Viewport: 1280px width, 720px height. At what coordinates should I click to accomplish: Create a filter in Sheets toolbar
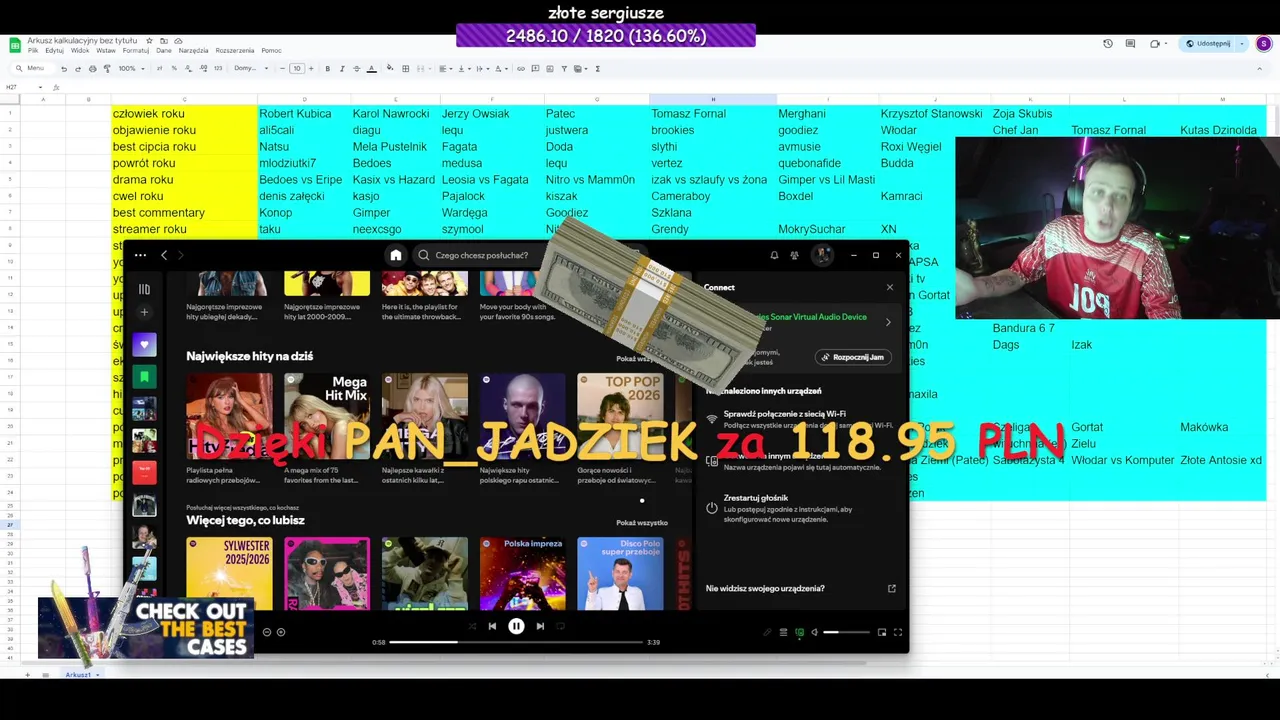point(564,69)
